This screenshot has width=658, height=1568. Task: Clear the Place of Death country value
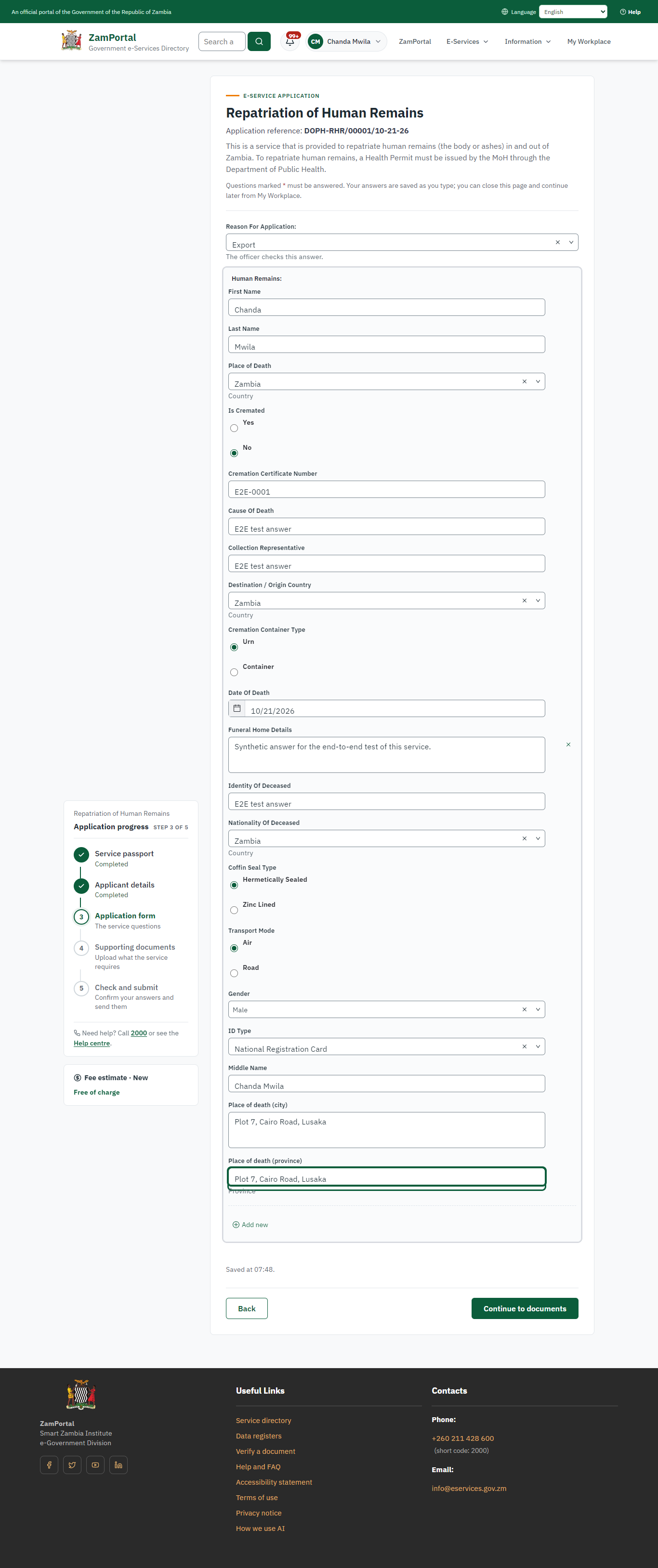[x=524, y=382]
